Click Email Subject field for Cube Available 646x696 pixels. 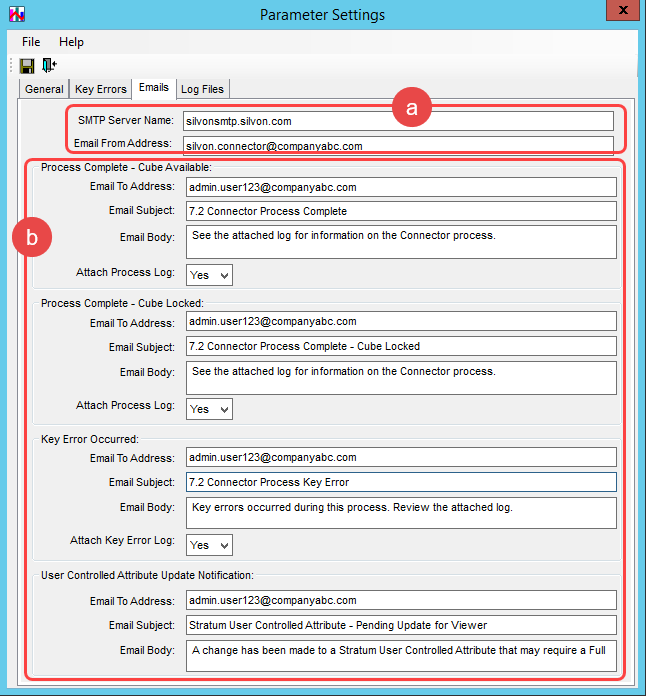(401, 211)
